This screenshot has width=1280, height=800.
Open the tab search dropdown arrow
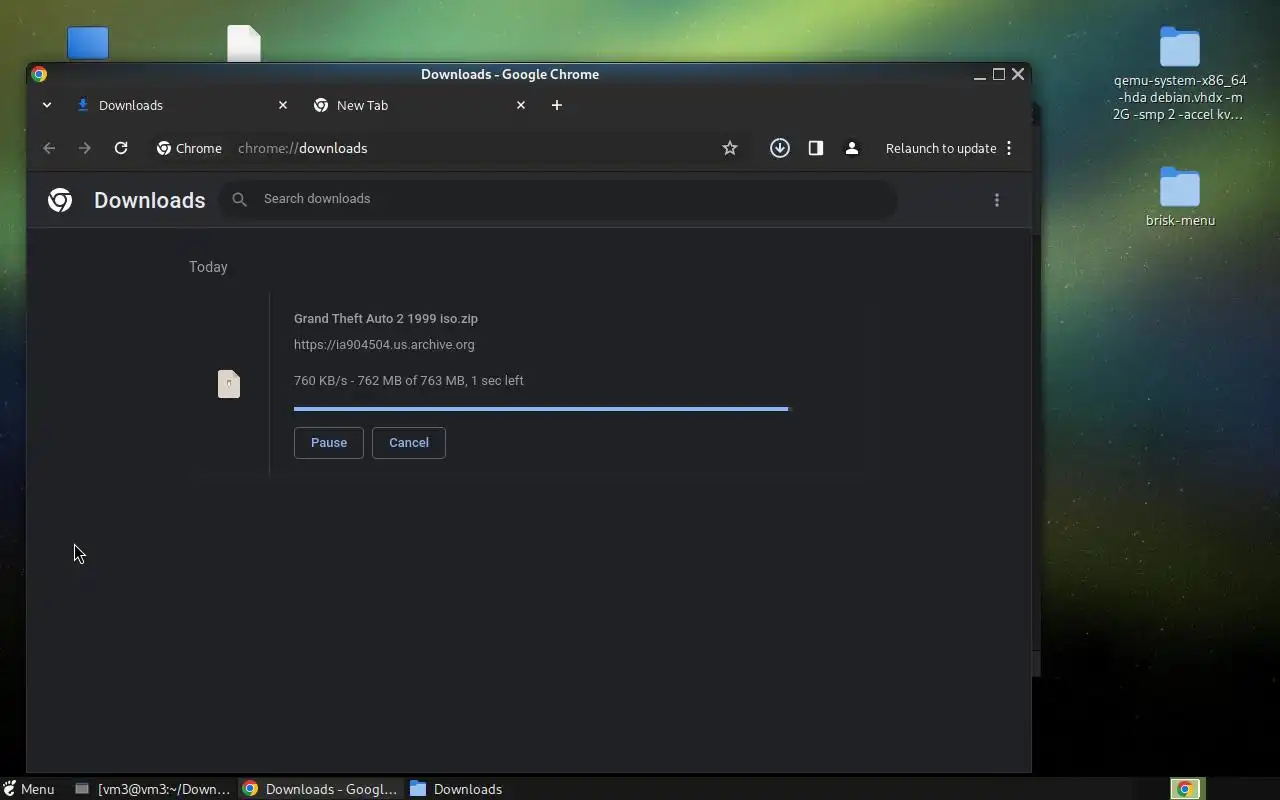coord(47,105)
